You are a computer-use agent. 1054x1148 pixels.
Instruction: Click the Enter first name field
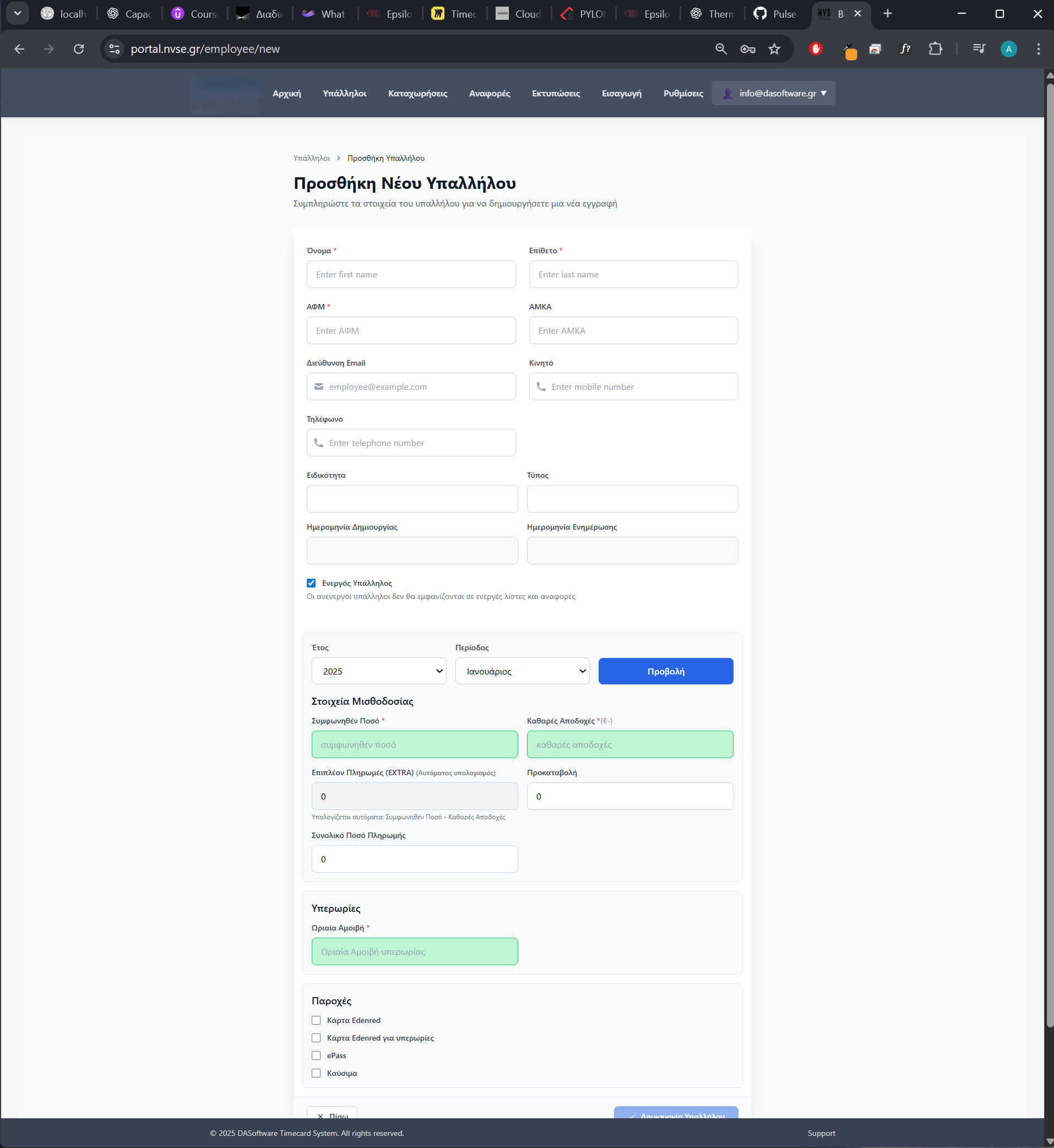point(411,274)
